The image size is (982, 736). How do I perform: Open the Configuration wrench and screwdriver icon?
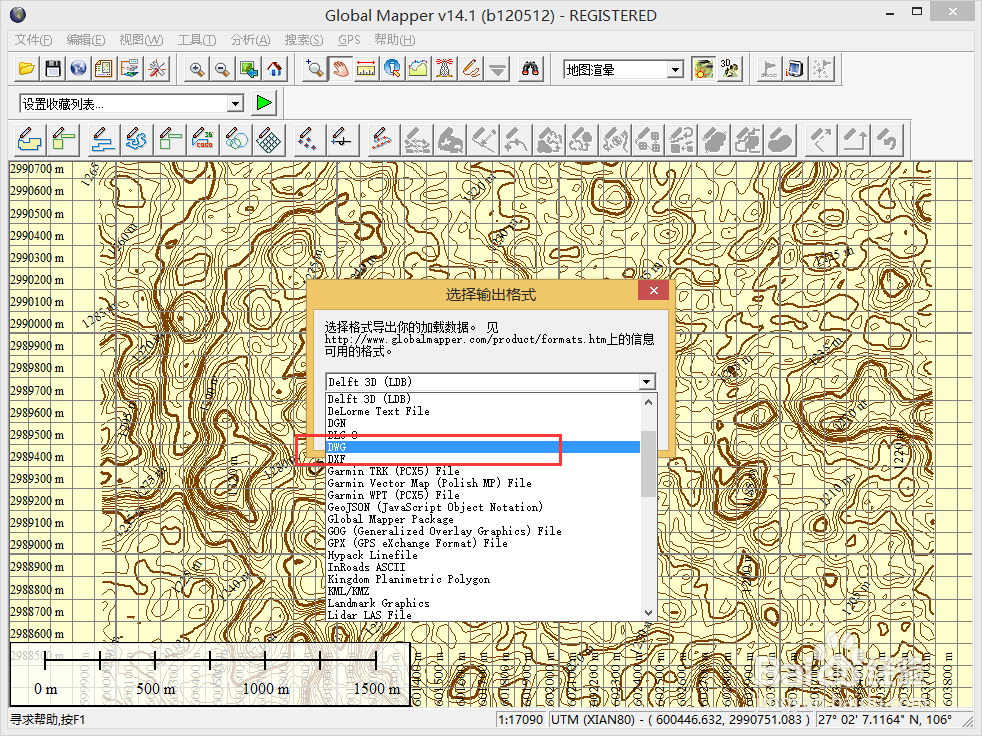(157, 69)
